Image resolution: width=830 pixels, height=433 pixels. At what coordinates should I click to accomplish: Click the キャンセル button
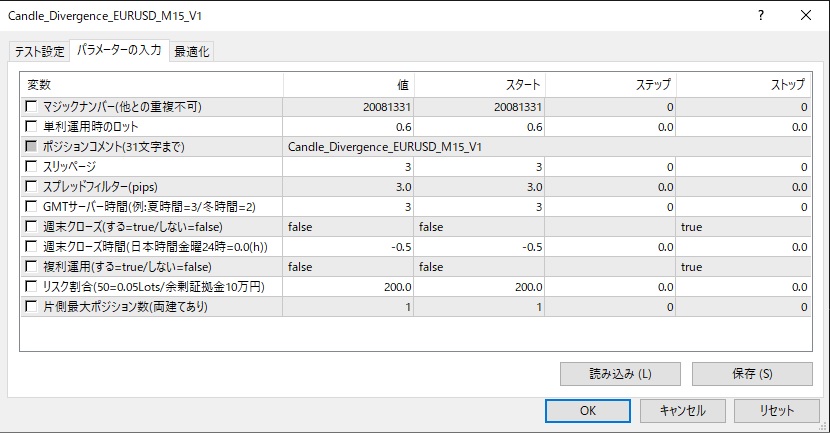coord(683,410)
